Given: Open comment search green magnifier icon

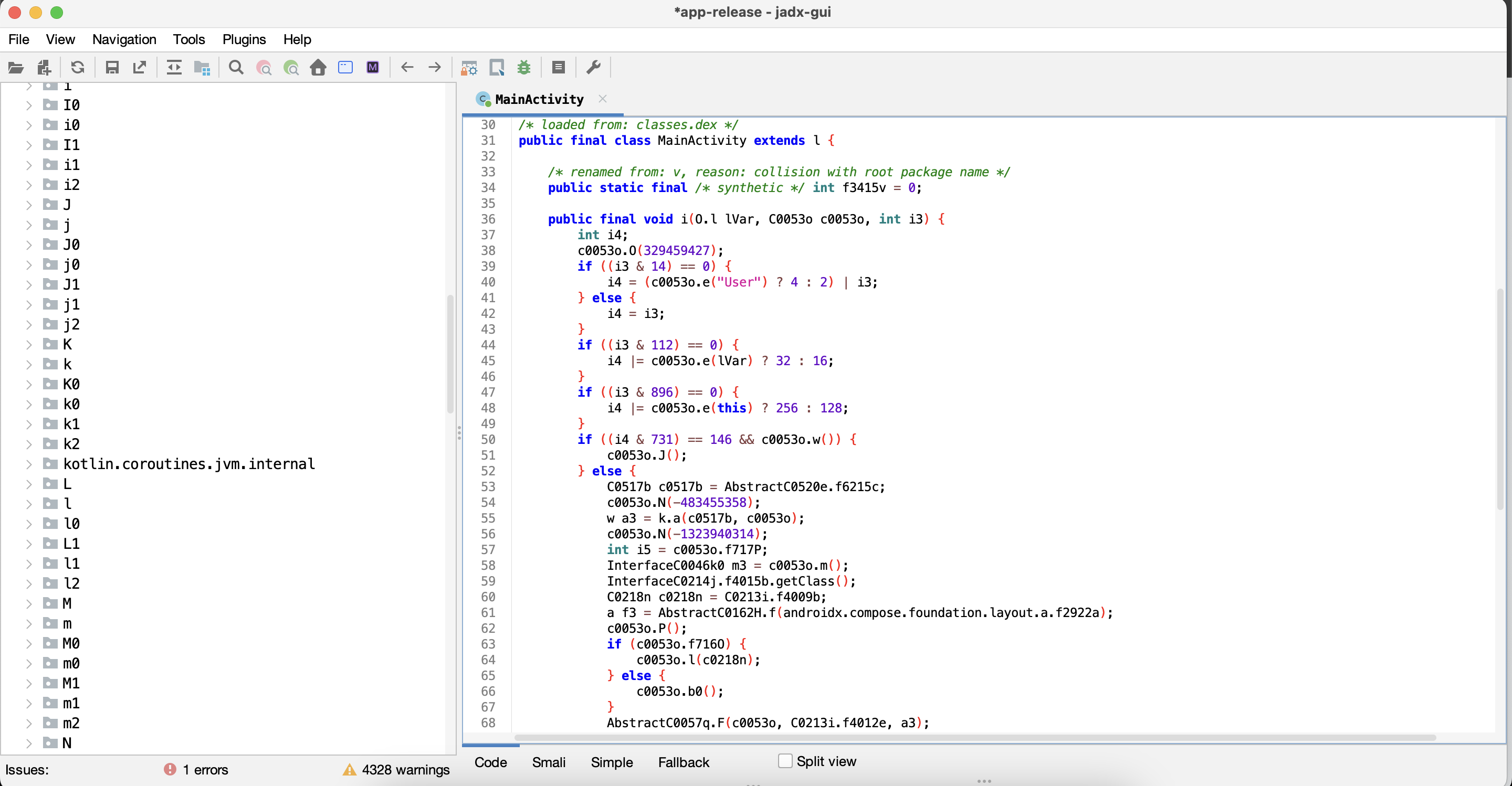Looking at the screenshot, I should (x=291, y=68).
